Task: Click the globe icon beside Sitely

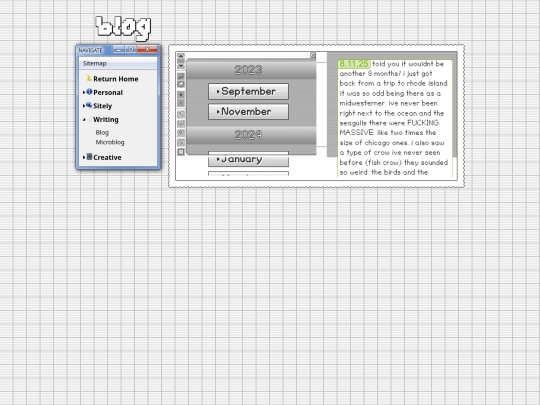Action: coord(89,105)
